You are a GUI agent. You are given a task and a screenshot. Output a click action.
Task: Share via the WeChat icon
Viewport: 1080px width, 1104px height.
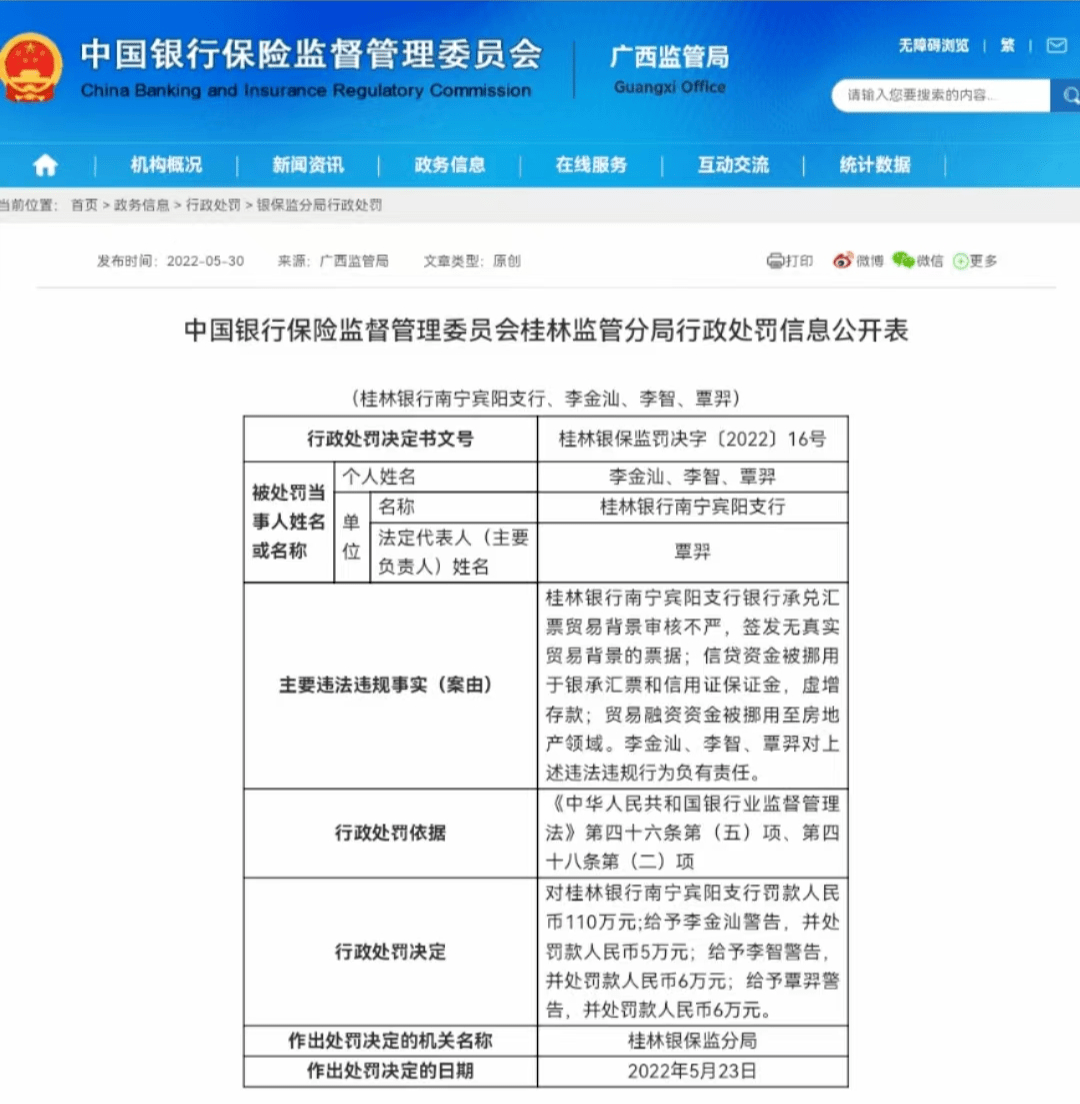[903, 261]
